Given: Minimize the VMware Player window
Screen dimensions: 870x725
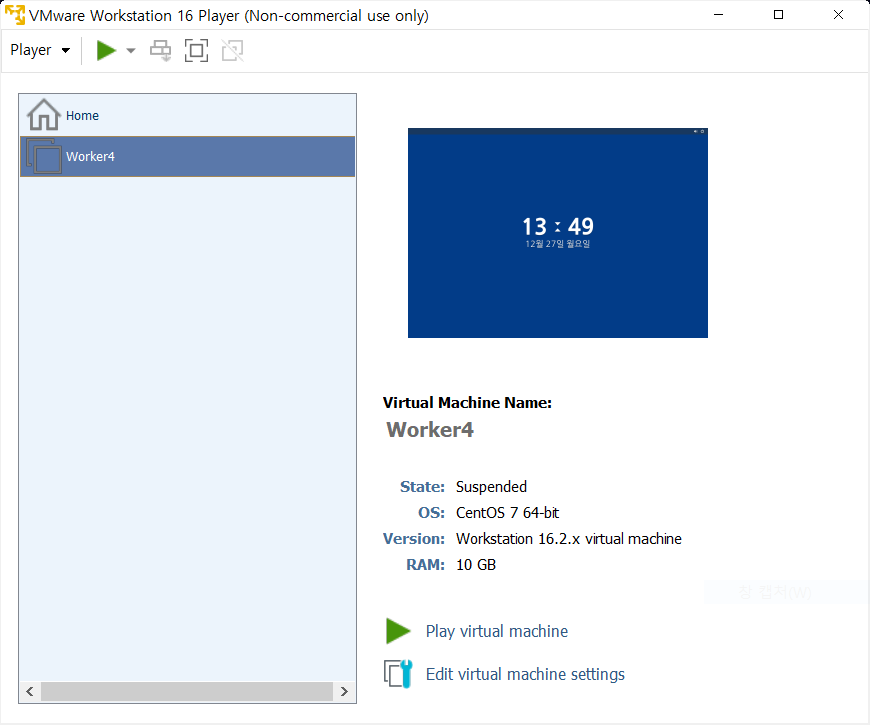Looking at the screenshot, I should (719, 15).
